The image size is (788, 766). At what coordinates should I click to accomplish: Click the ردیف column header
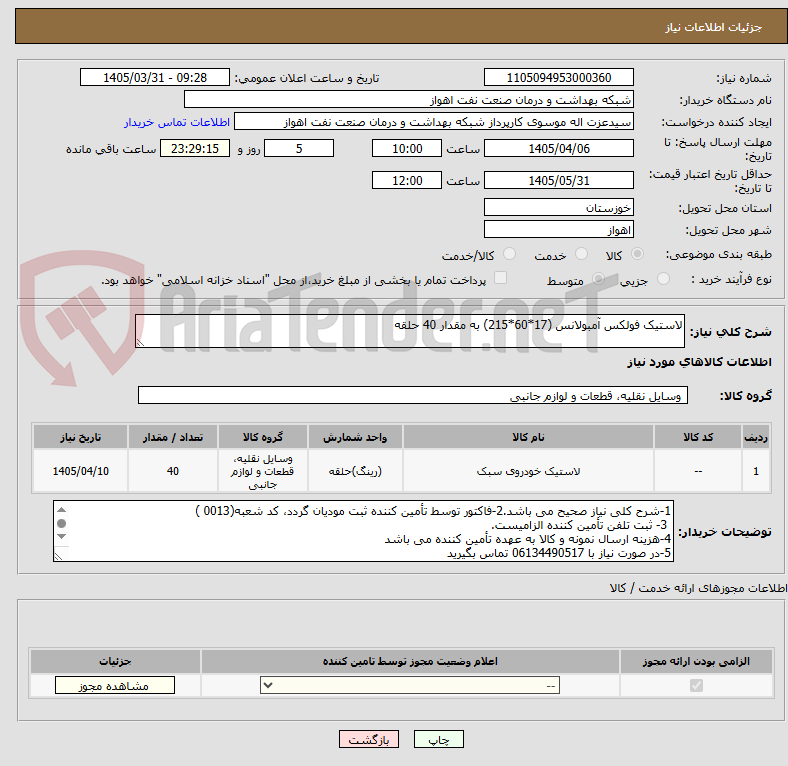[x=756, y=437]
